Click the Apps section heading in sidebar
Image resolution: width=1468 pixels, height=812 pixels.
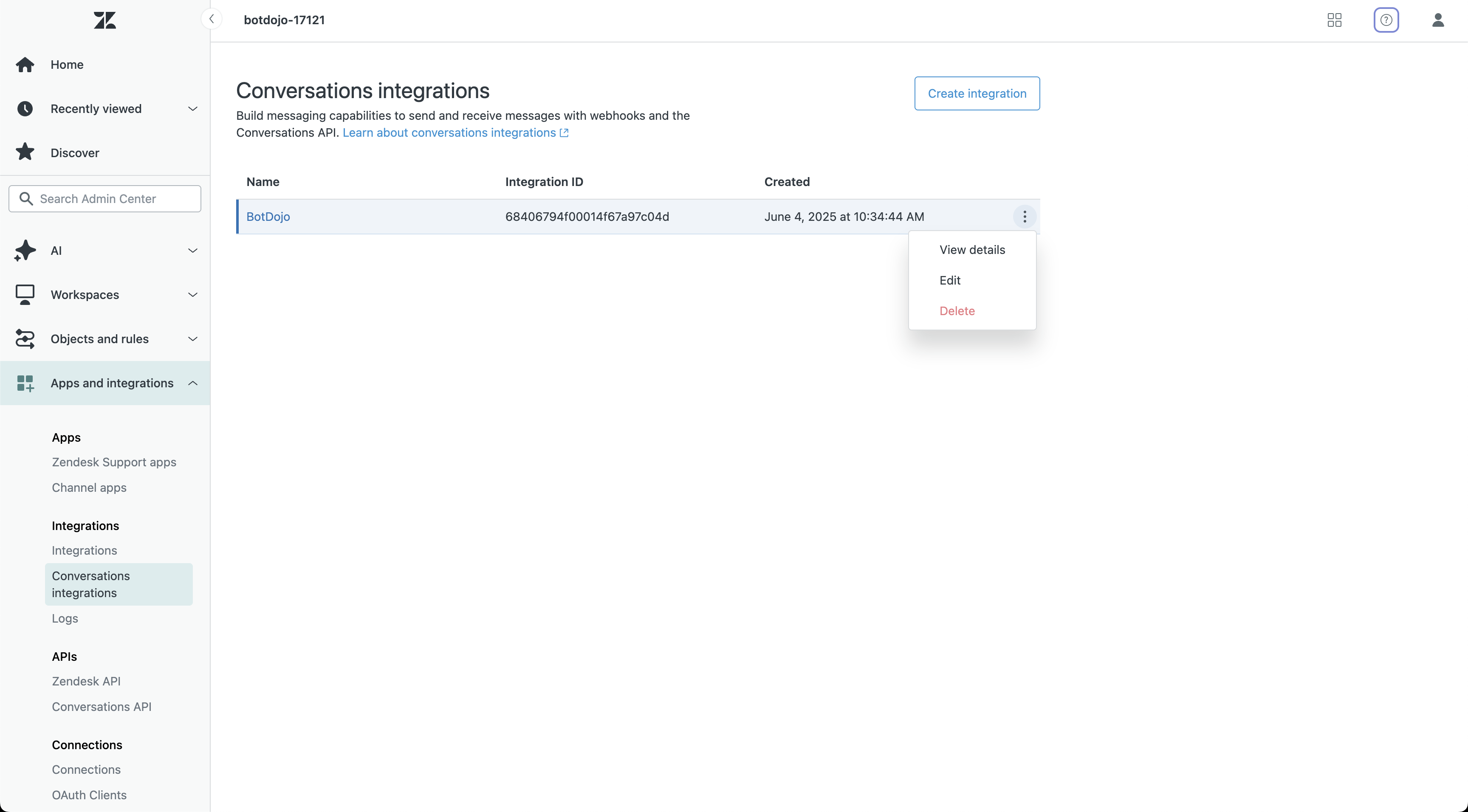coord(66,437)
